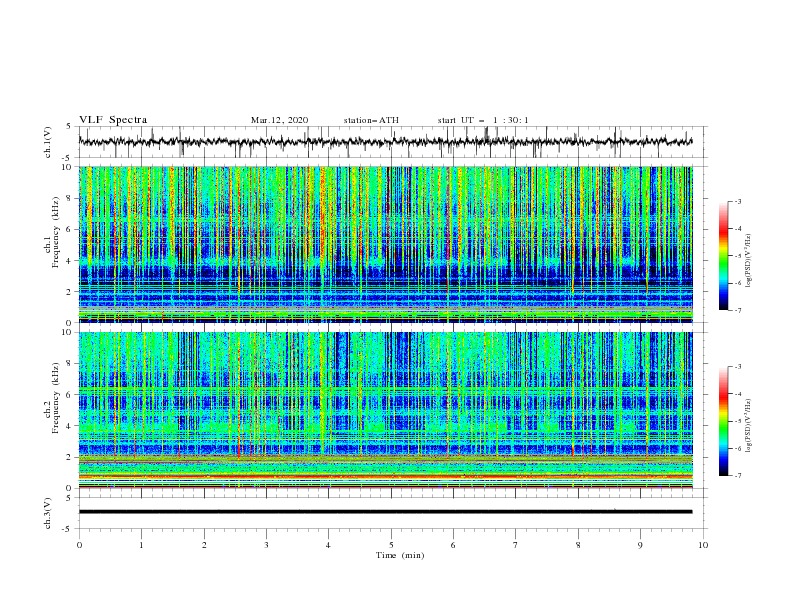Select the ch.1 color bar 'log(PSD)(V²/Hz)' label
Screen dimensions: 792x612
(748, 261)
